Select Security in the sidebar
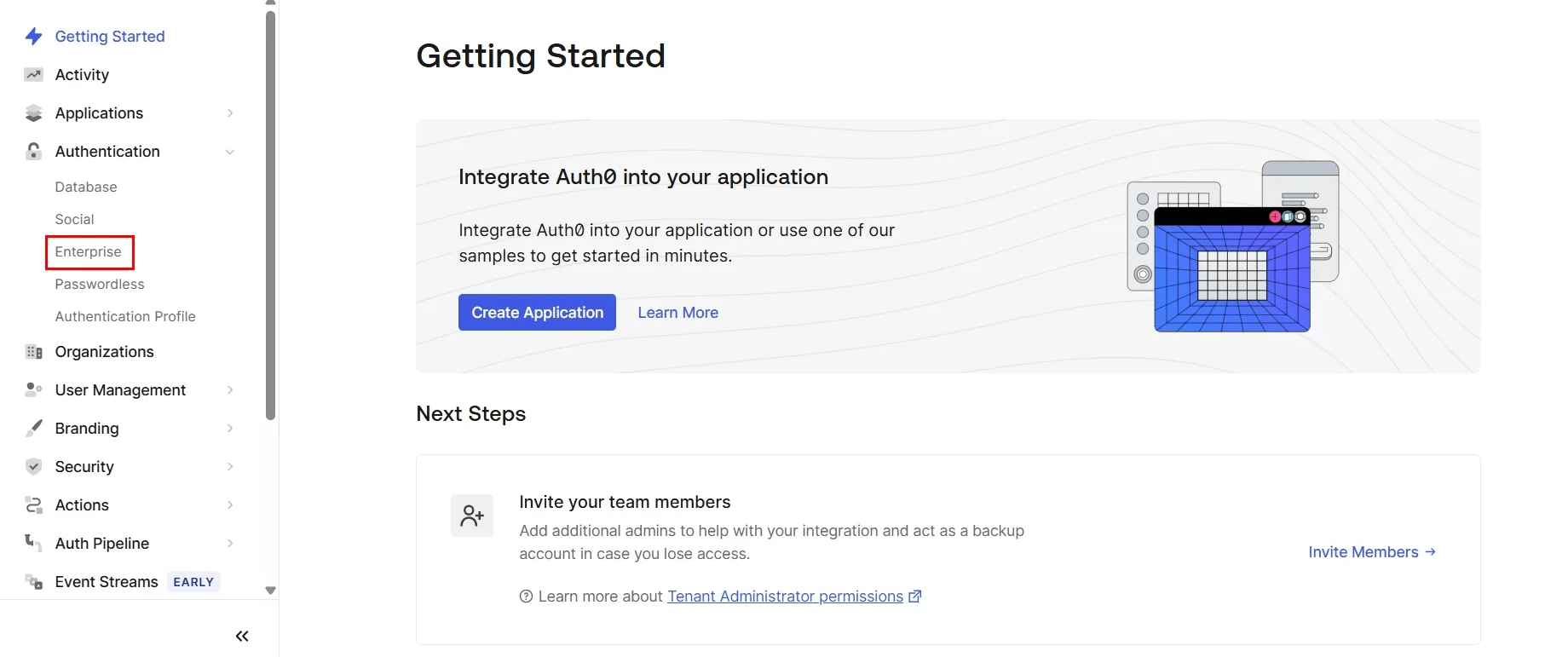Screen dimensions: 1568x657 (84, 466)
